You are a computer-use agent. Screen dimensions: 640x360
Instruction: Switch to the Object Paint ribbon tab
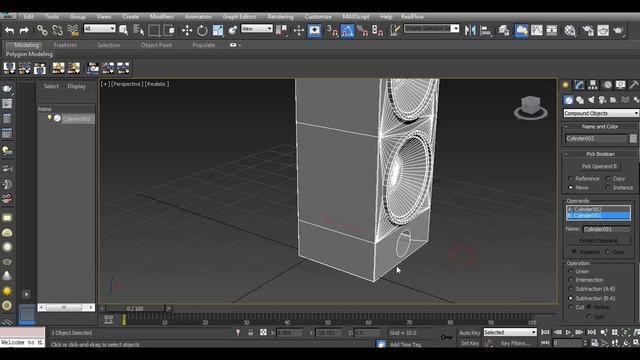point(156,45)
